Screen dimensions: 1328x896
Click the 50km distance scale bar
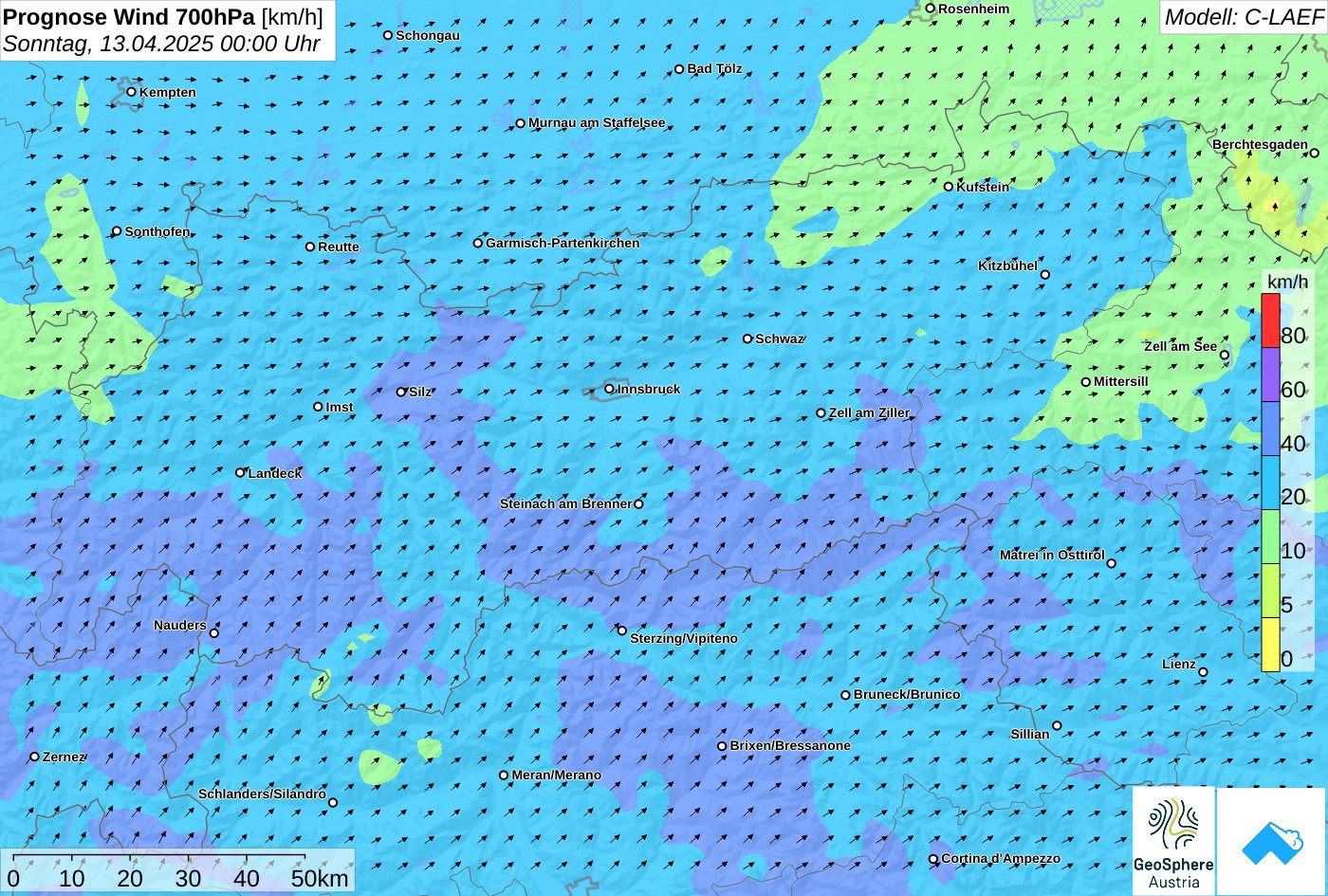[158, 859]
